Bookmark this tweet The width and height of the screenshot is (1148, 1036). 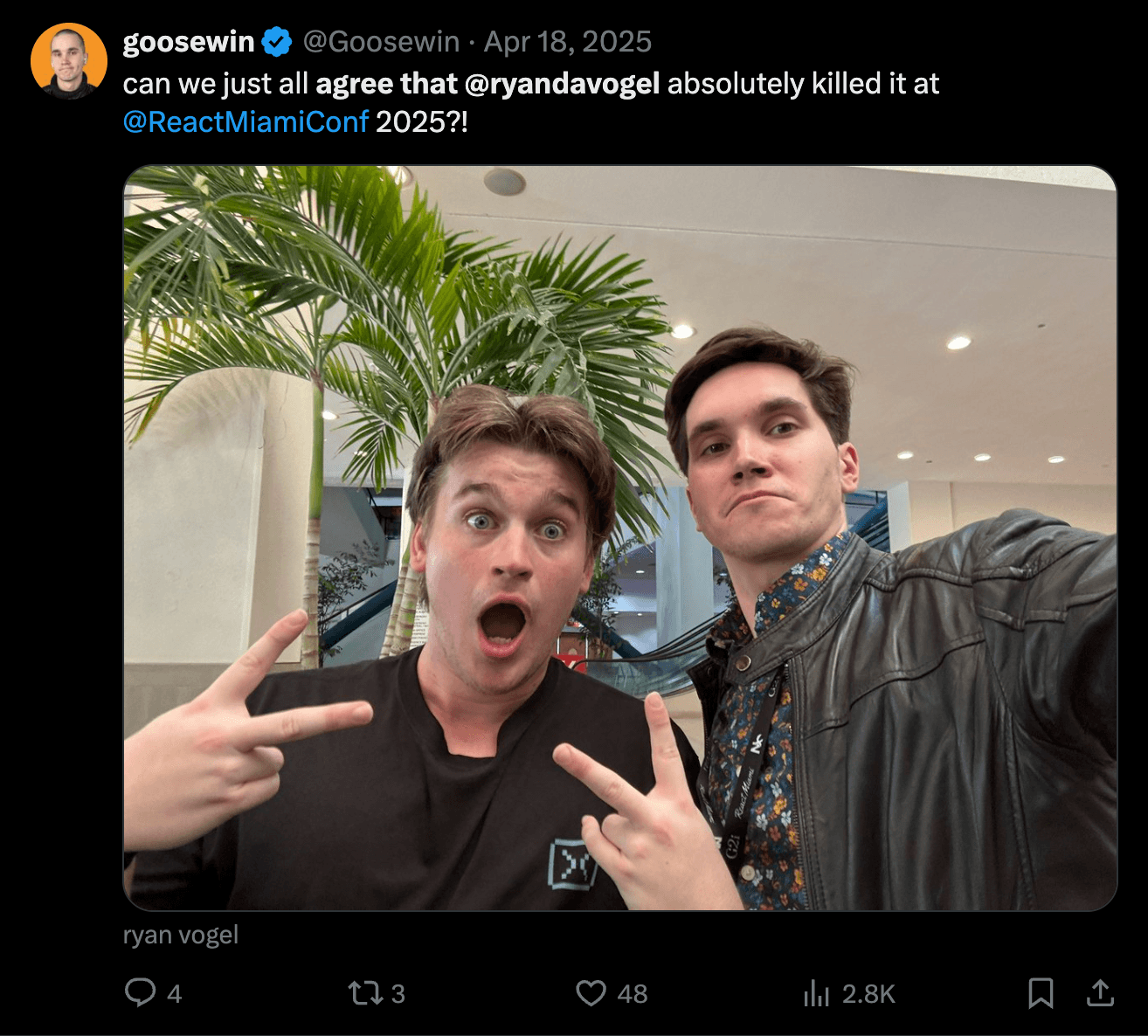[1040, 993]
